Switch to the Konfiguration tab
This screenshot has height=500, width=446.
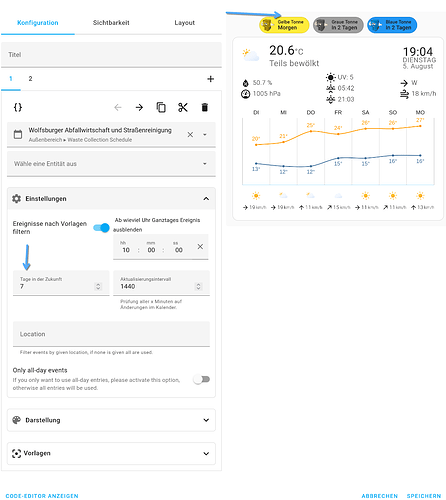click(x=38, y=23)
